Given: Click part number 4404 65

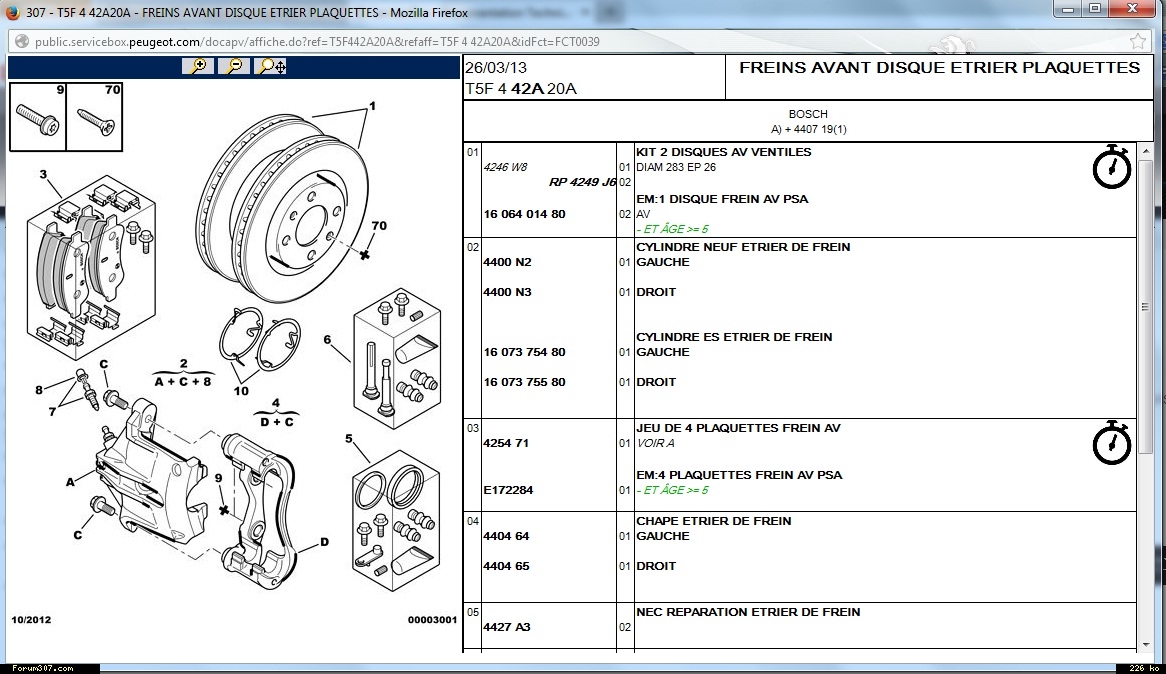Looking at the screenshot, I should [506, 565].
